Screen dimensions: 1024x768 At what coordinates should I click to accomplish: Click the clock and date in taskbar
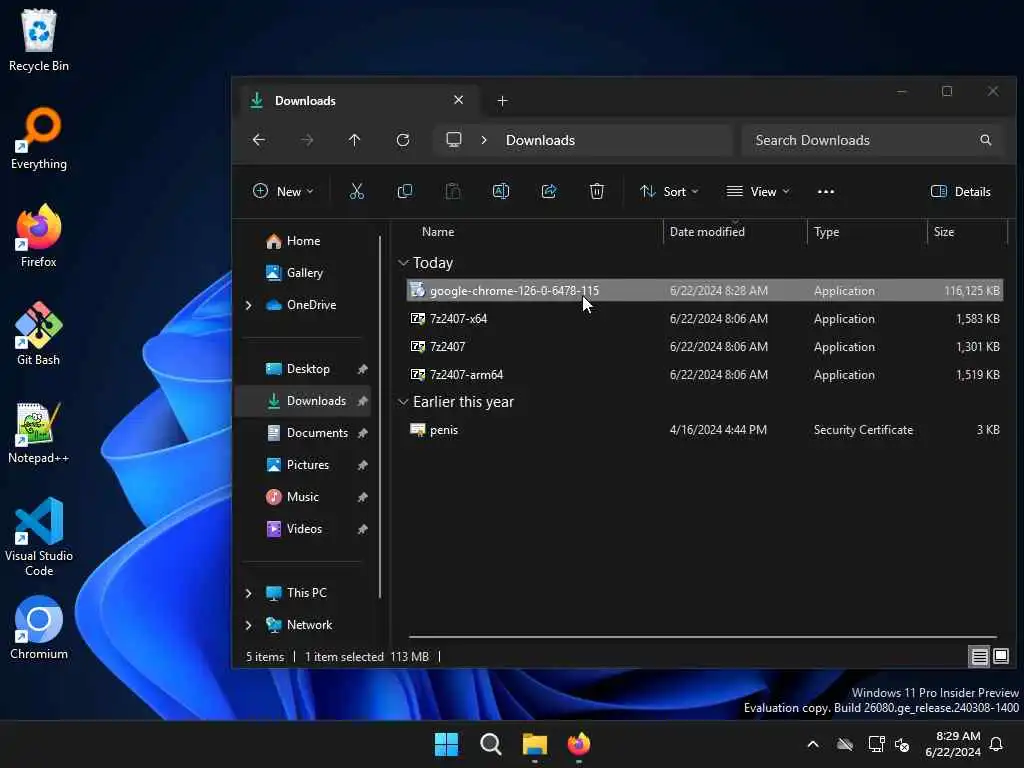click(x=952, y=744)
